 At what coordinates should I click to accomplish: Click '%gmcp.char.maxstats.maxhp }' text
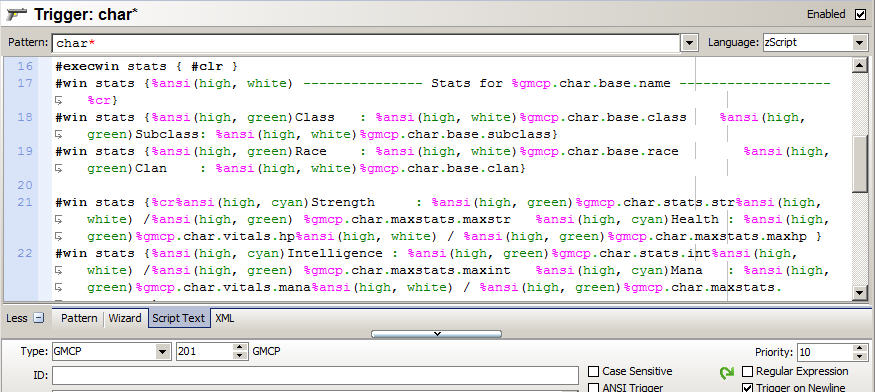click(715, 236)
